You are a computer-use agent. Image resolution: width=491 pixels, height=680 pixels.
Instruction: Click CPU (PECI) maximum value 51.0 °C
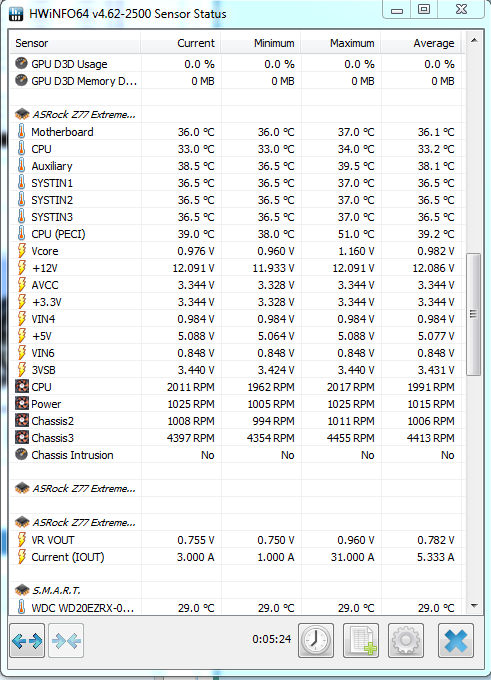(356, 234)
